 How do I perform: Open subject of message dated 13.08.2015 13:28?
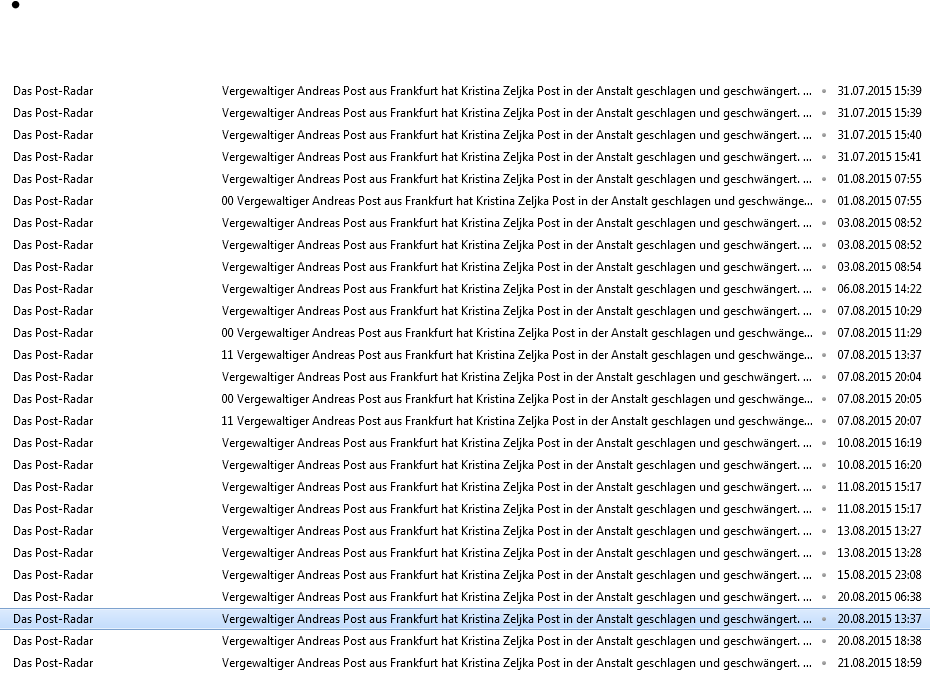[517, 553]
